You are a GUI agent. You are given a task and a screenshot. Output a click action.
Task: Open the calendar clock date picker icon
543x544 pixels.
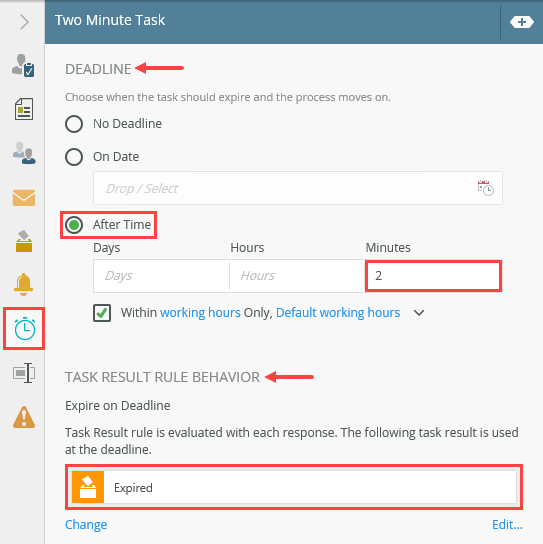486,188
